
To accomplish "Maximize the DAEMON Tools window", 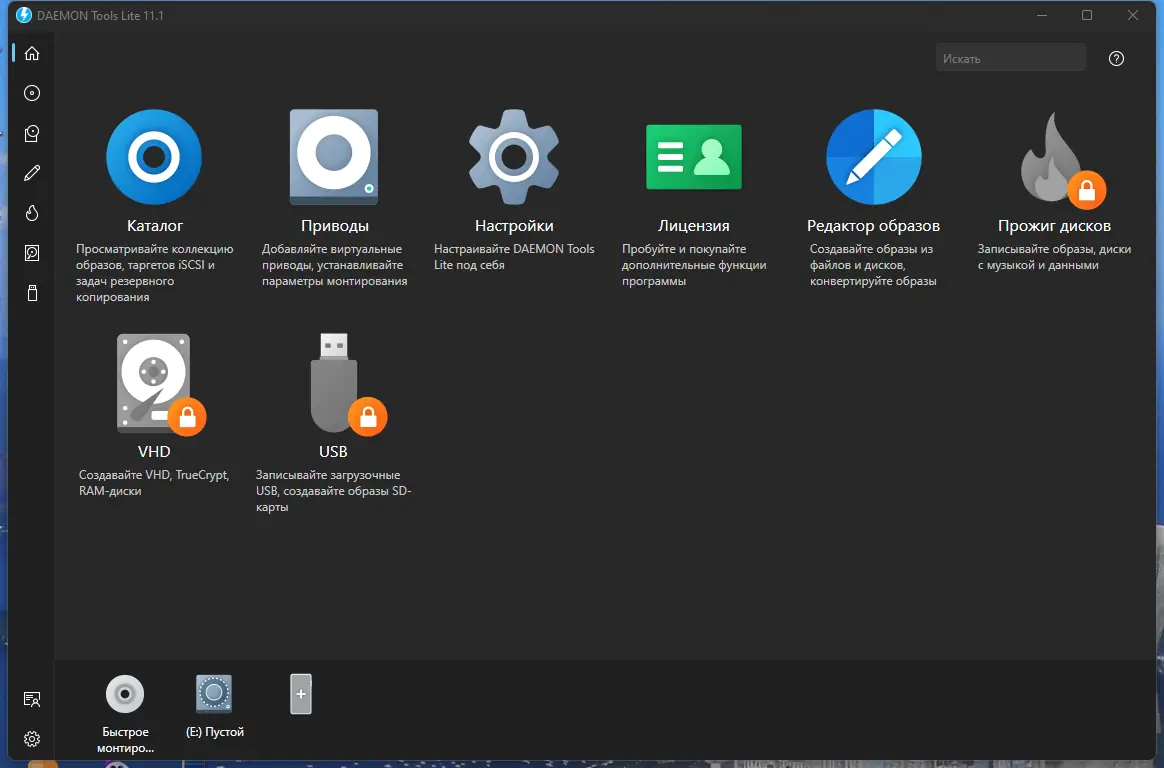I will click(1087, 15).
